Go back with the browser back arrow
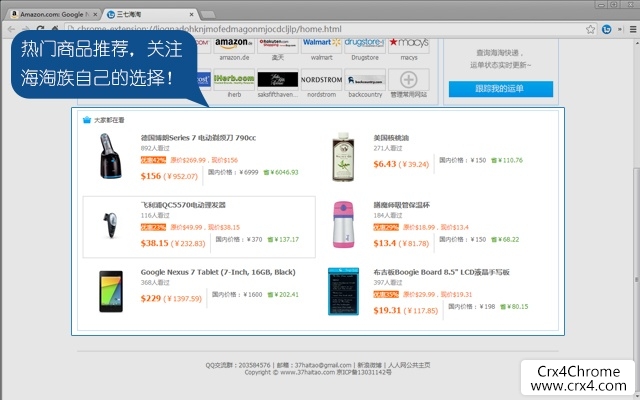Image resolution: width=640 pixels, height=400 pixels. click(x=11, y=29)
